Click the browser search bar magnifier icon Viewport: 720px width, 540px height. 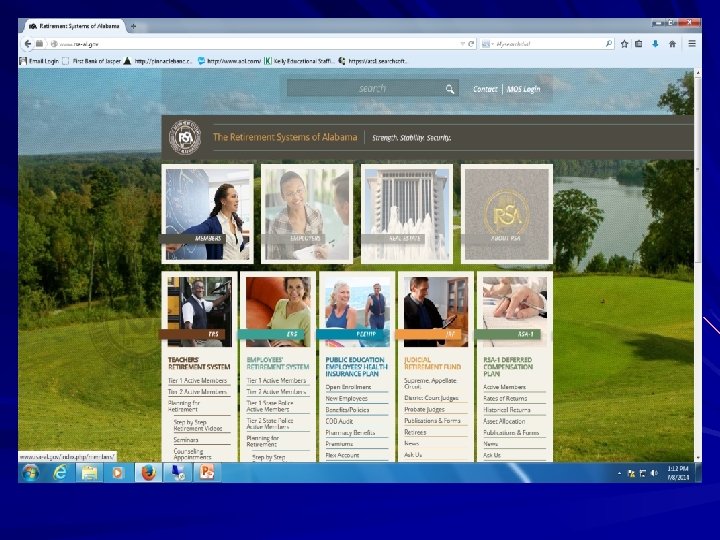608,44
